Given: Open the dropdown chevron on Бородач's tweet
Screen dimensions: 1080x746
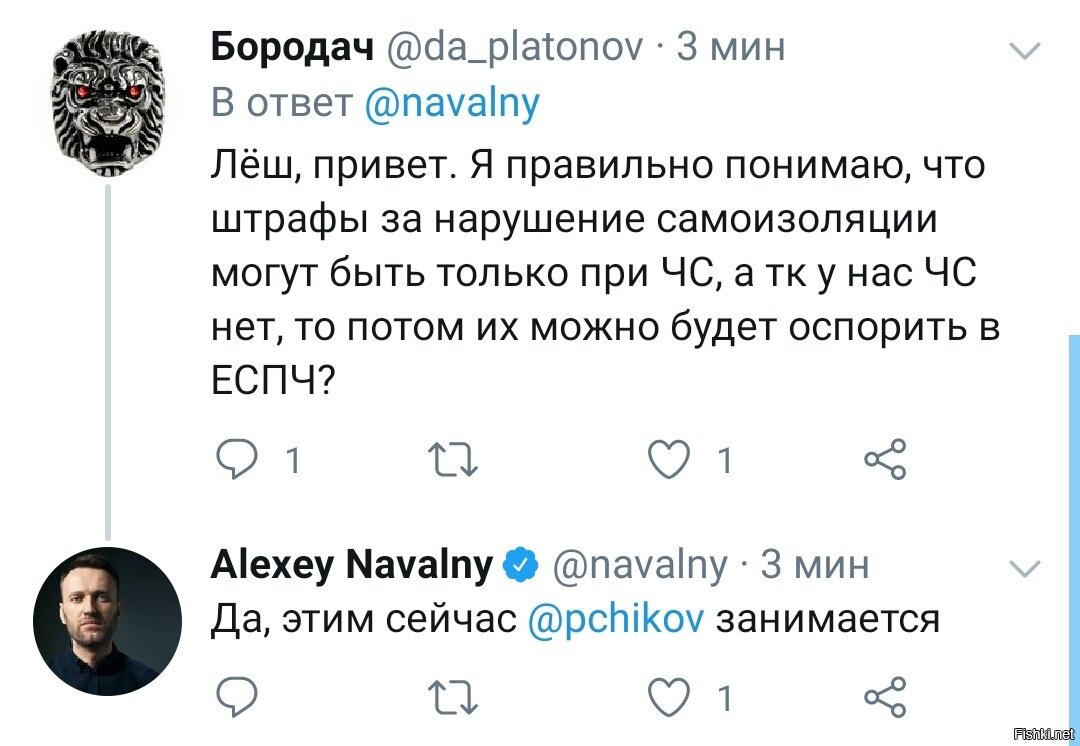Looking at the screenshot, I should point(1024,51).
